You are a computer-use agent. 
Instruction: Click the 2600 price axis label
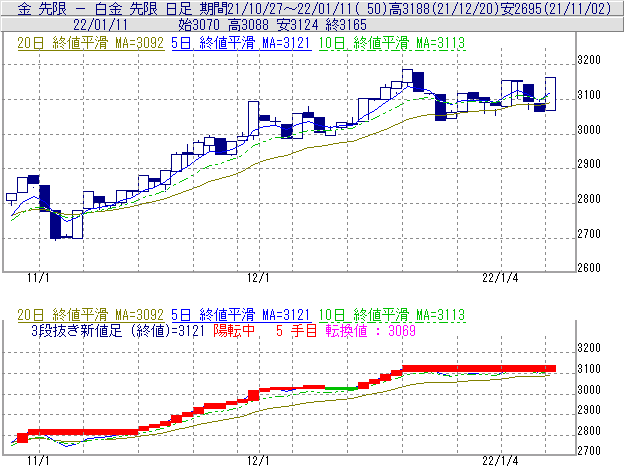[x=592, y=268]
